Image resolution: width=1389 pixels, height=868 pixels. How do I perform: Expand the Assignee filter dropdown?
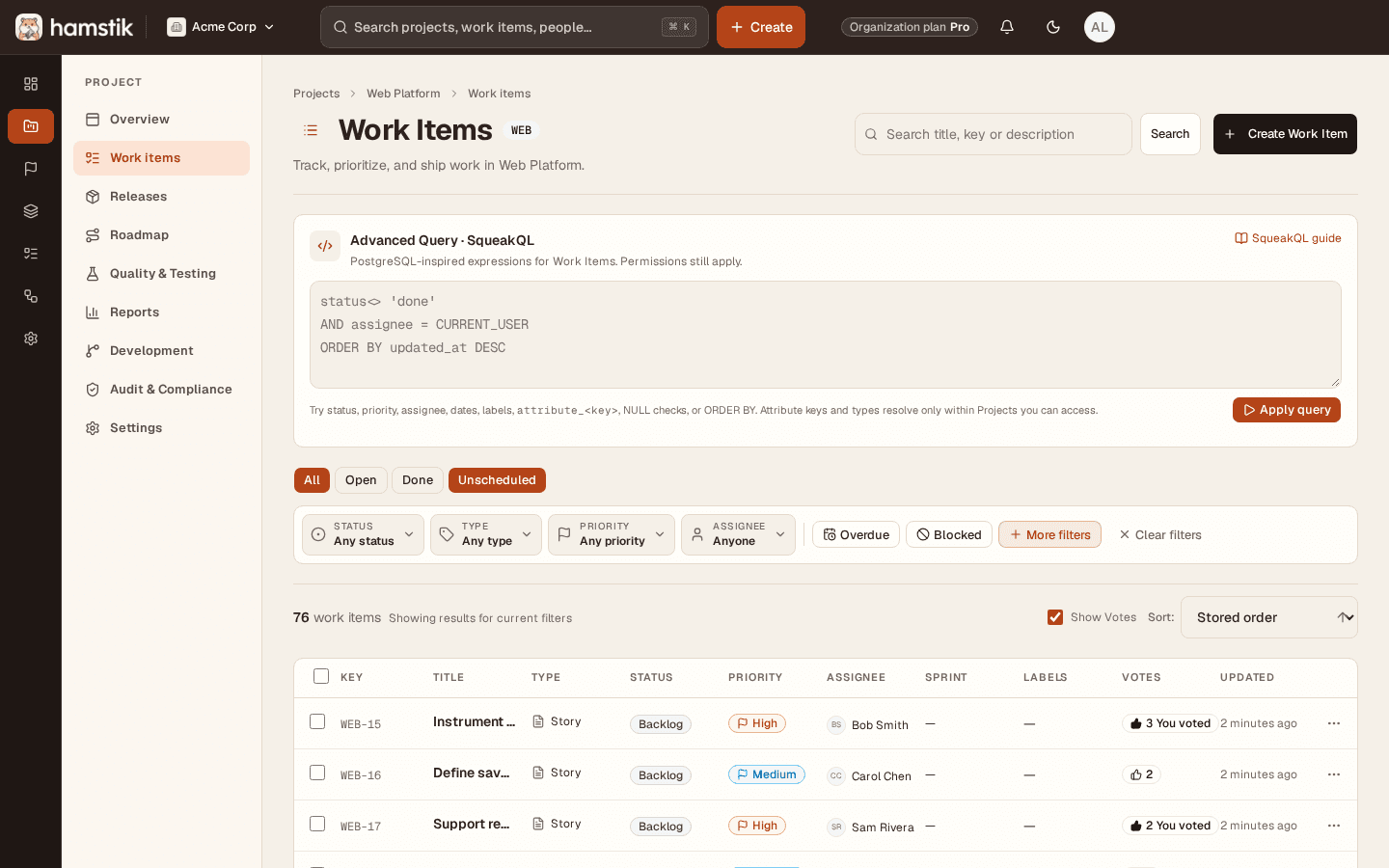click(738, 534)
